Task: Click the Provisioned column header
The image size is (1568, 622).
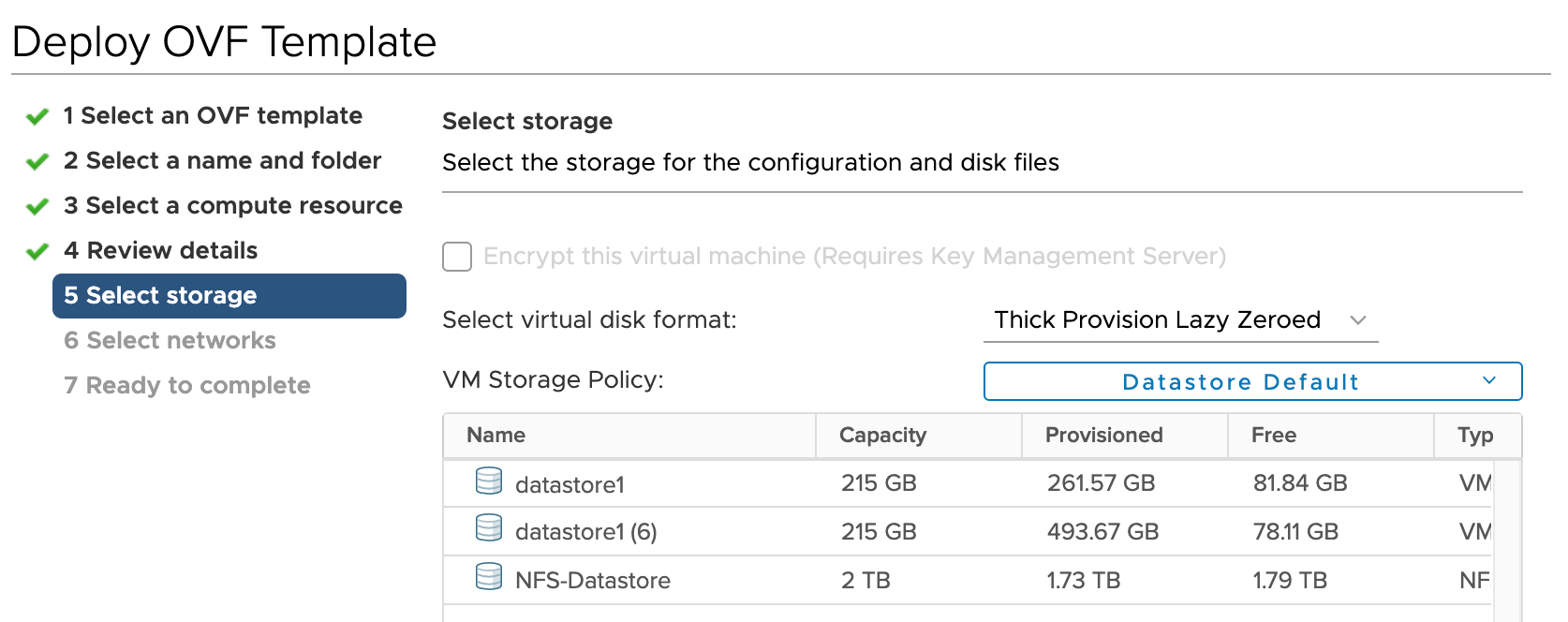Action: click(1102, 435)
